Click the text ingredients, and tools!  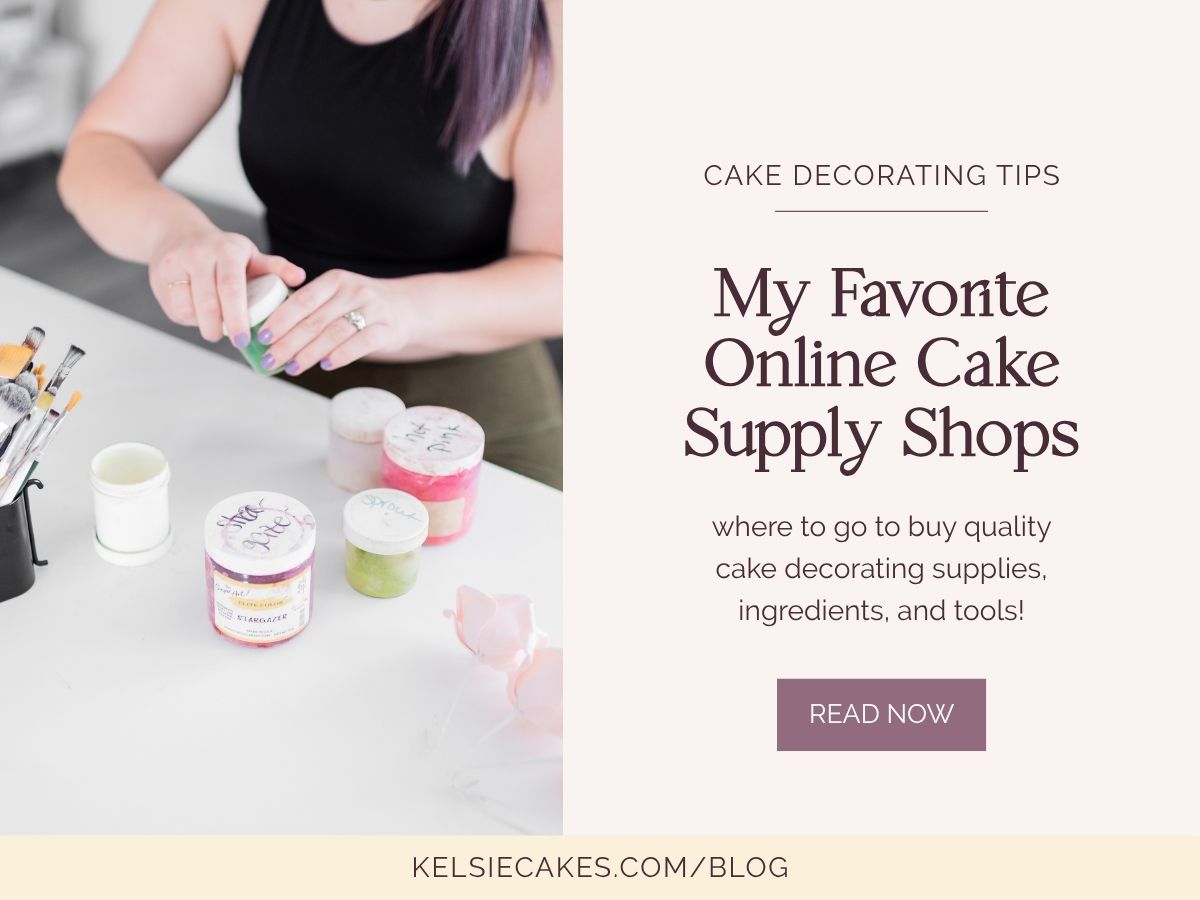[881, 609]
